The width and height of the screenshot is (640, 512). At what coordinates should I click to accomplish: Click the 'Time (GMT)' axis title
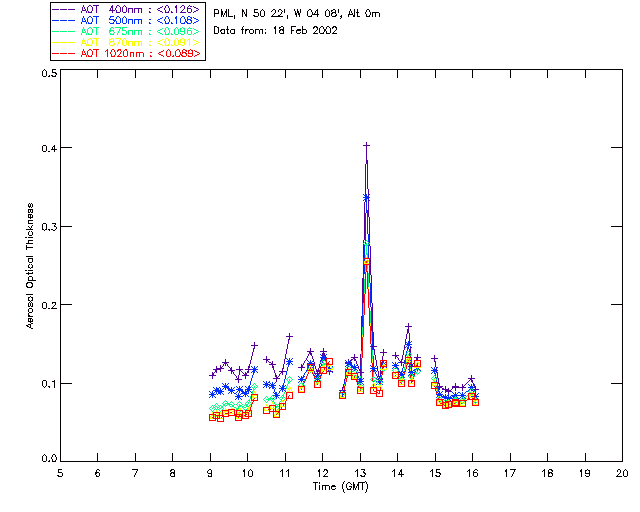click(341, 487)
